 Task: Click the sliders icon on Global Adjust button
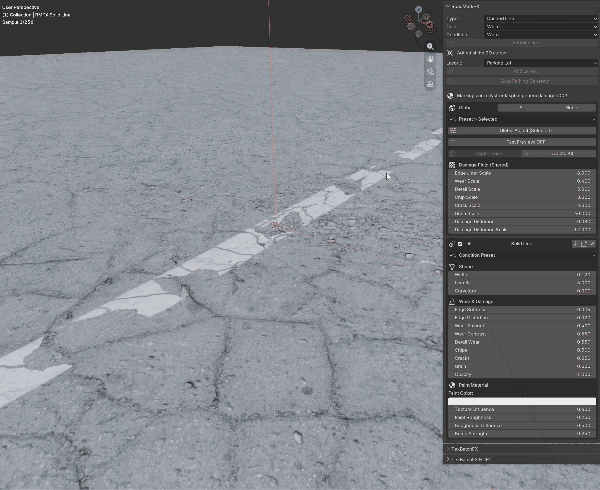coord(453,131)
